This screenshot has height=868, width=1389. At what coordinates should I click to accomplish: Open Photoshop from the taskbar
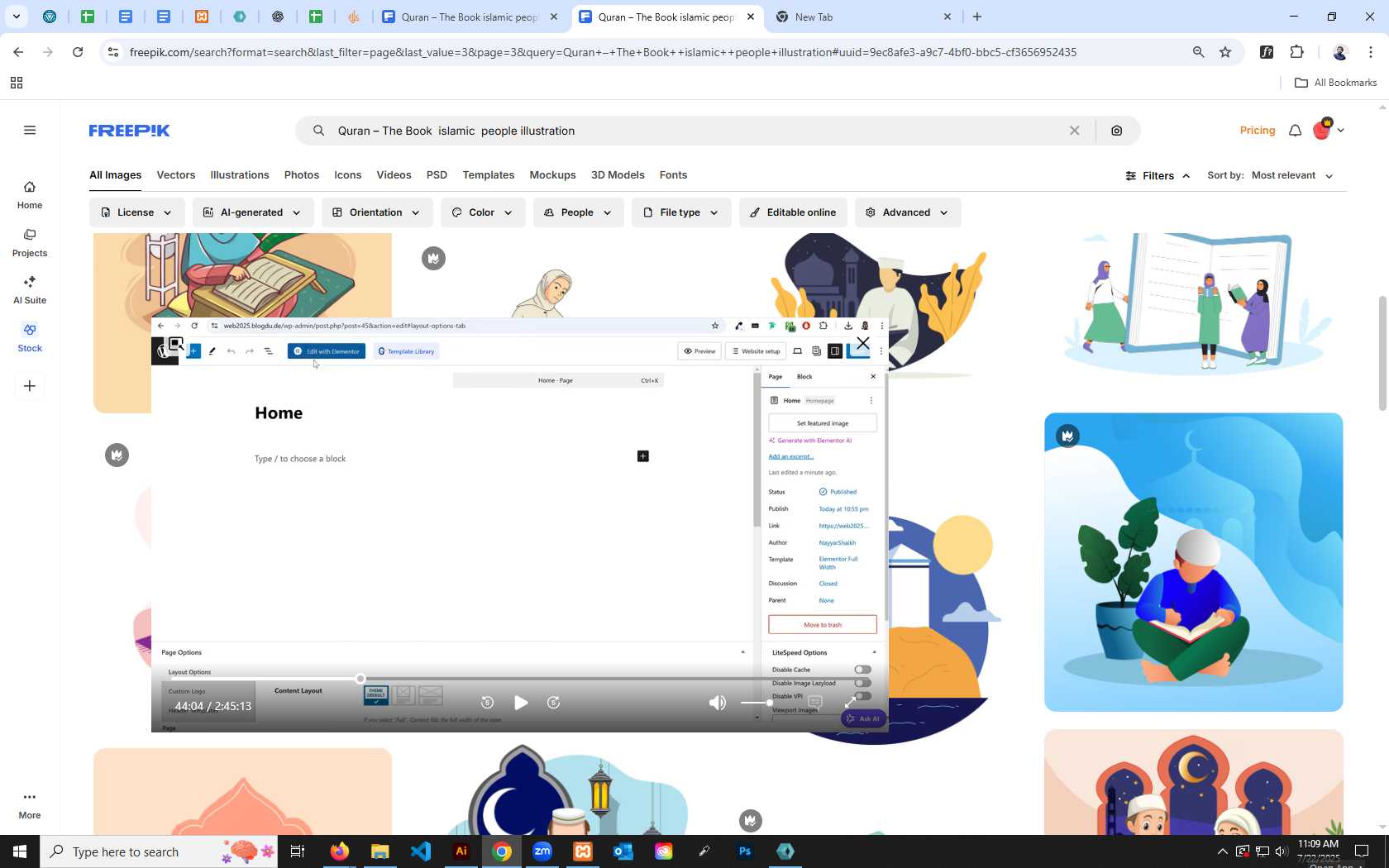(x=745, y=851)
